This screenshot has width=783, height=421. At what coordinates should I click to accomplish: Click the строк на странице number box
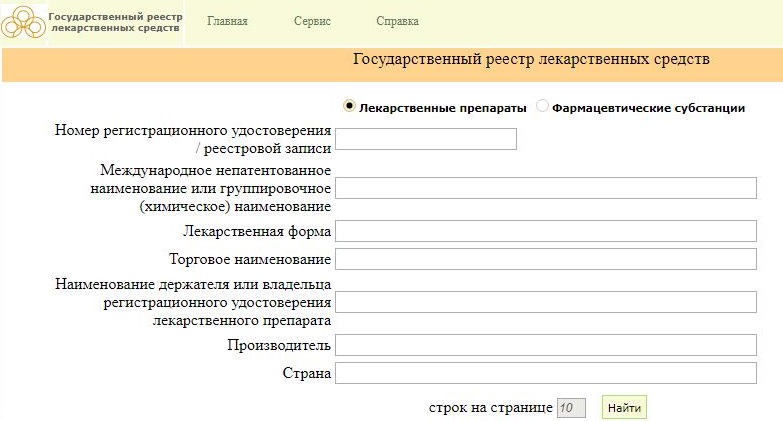(571, 408)
